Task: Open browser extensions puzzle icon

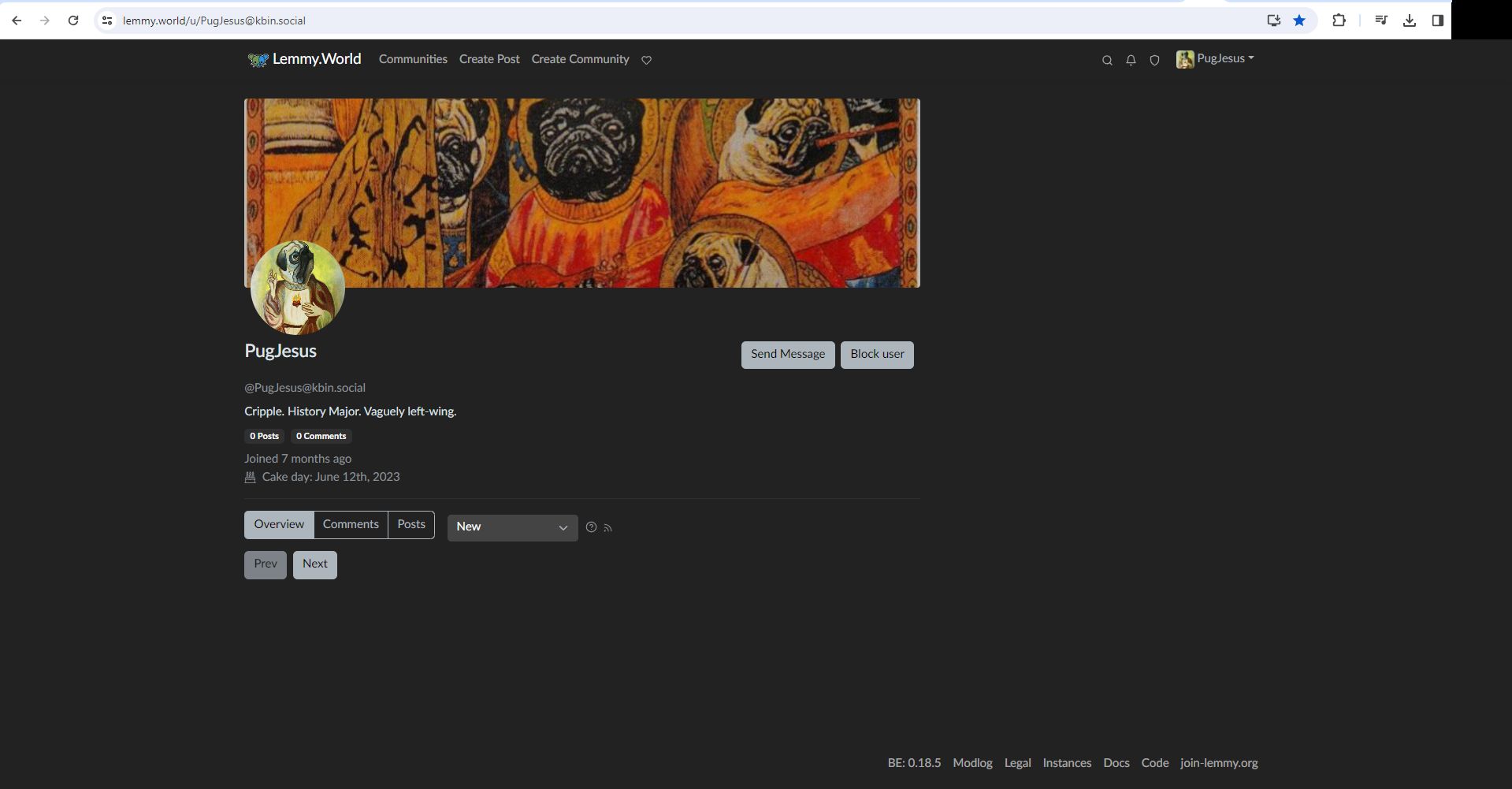Action: (1339, 20)
